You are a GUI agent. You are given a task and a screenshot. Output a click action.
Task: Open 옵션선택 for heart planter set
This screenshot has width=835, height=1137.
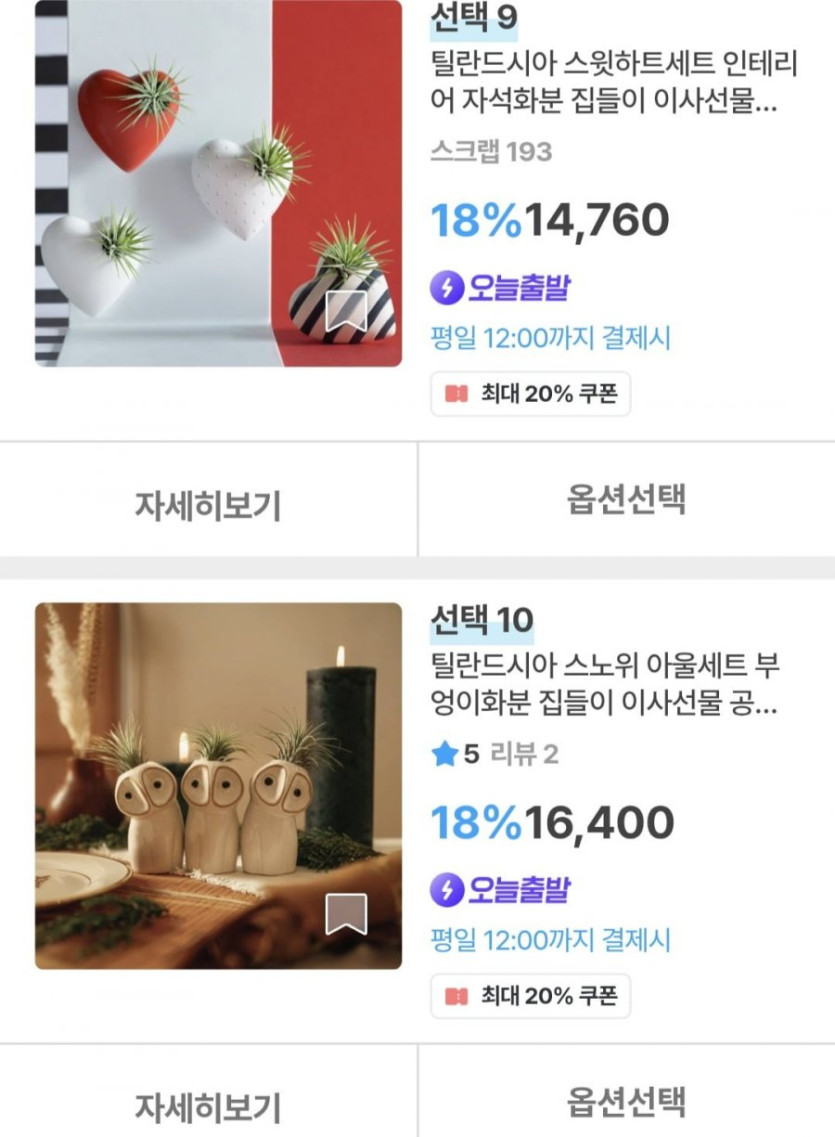click(626, 499)
